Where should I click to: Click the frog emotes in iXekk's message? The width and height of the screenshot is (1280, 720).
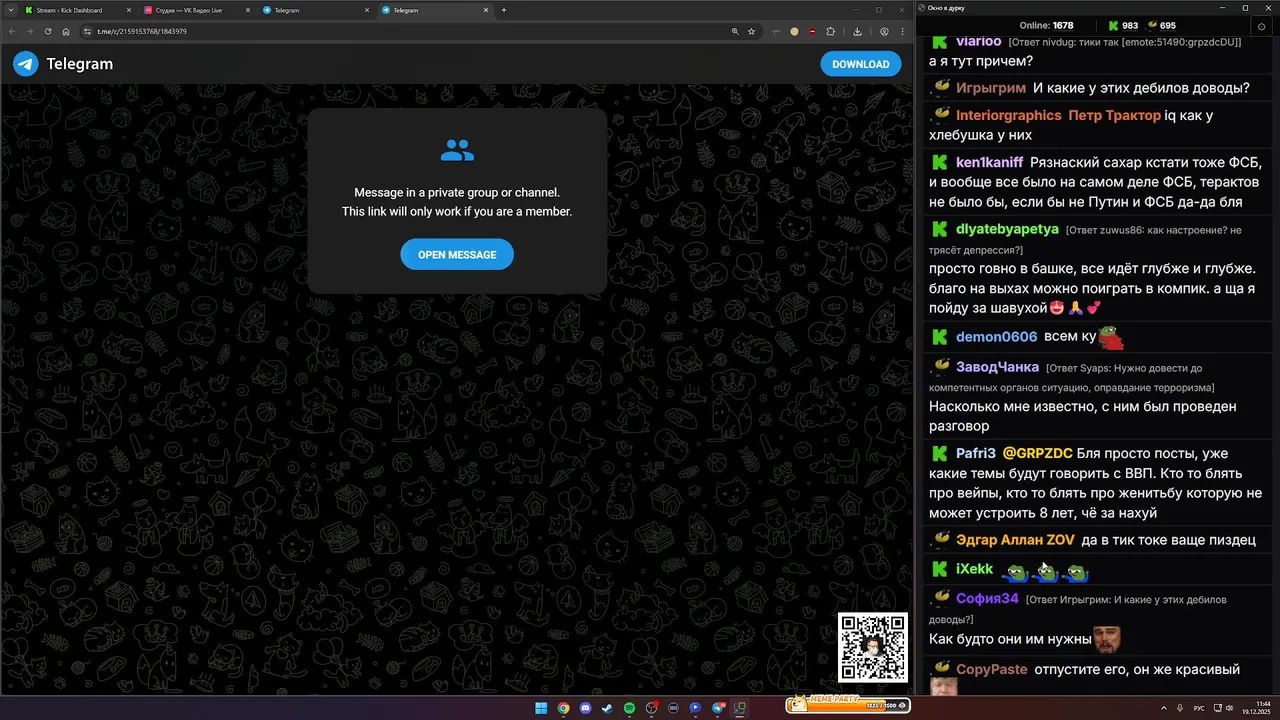point(1045,572)
